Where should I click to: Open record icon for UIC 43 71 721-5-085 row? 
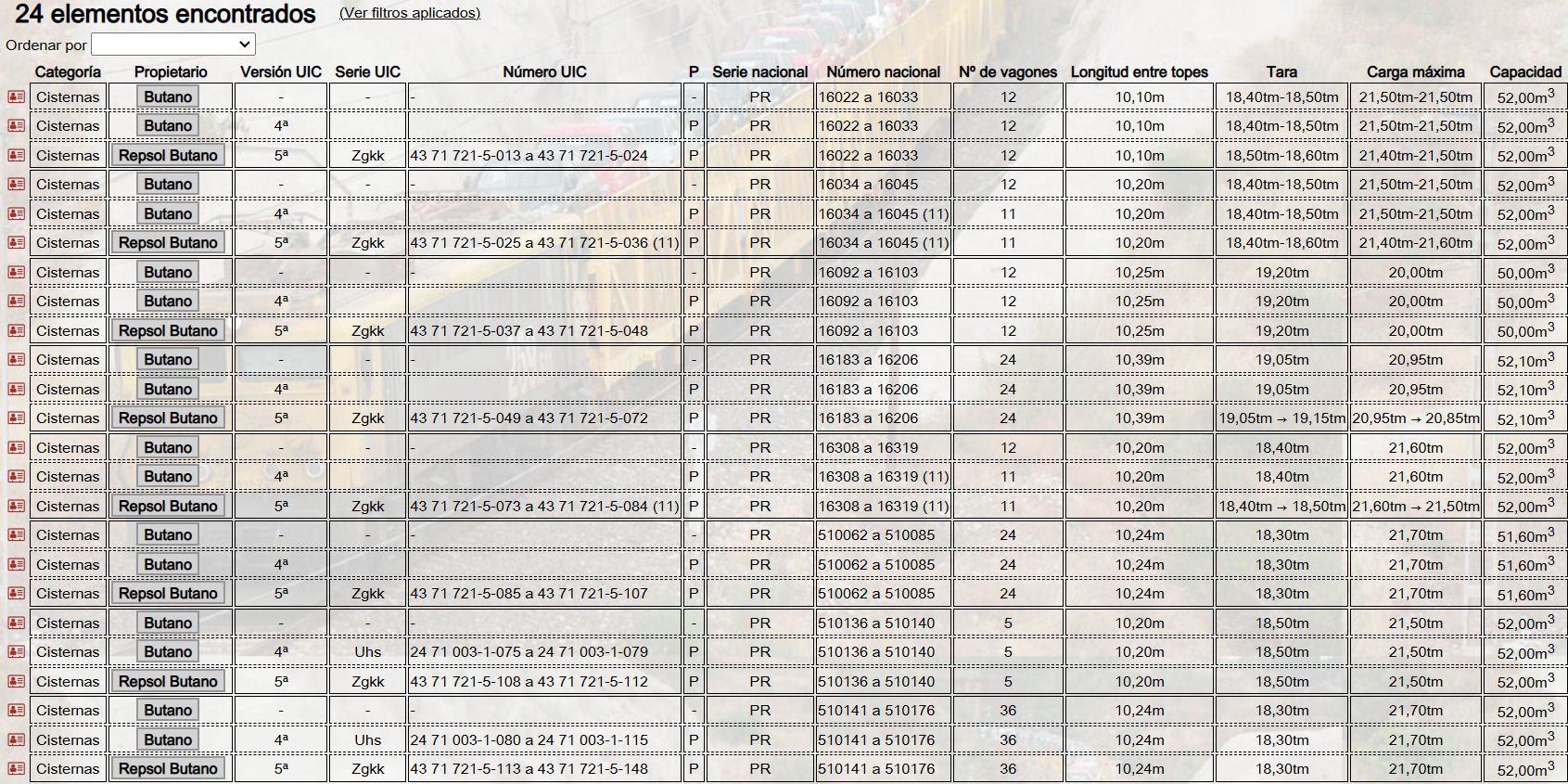tap(17, 593)
